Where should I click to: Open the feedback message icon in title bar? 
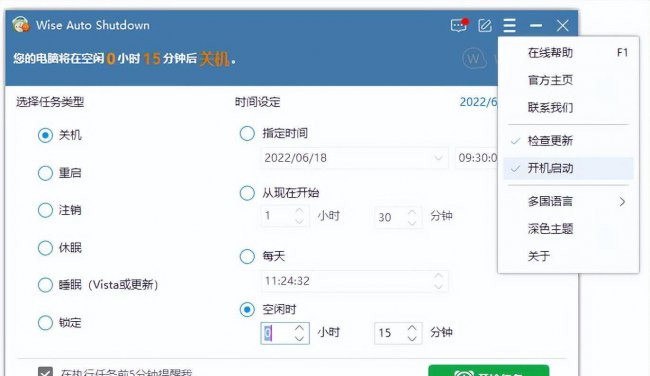459,25
